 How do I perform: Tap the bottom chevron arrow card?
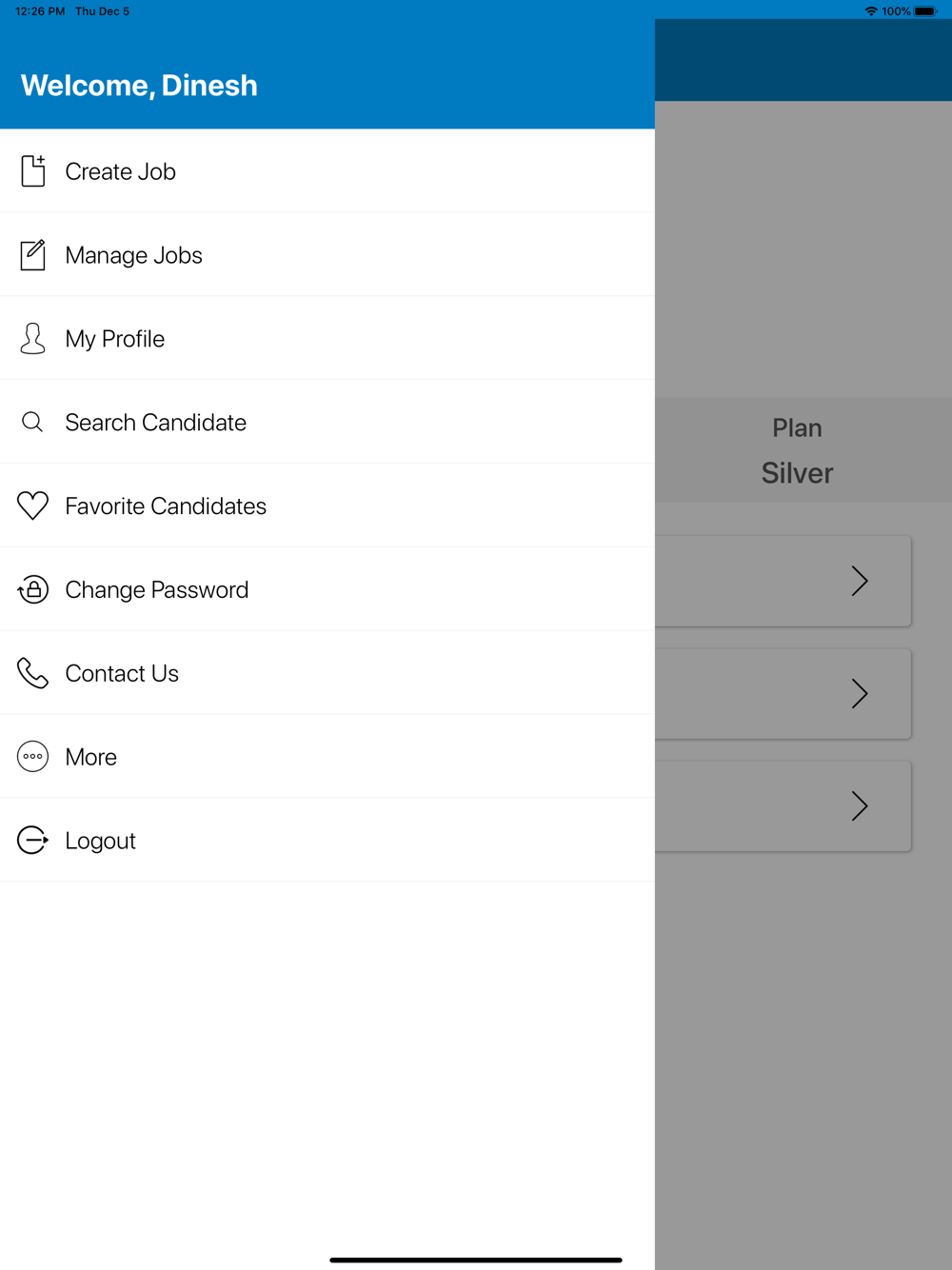[859, 806]
